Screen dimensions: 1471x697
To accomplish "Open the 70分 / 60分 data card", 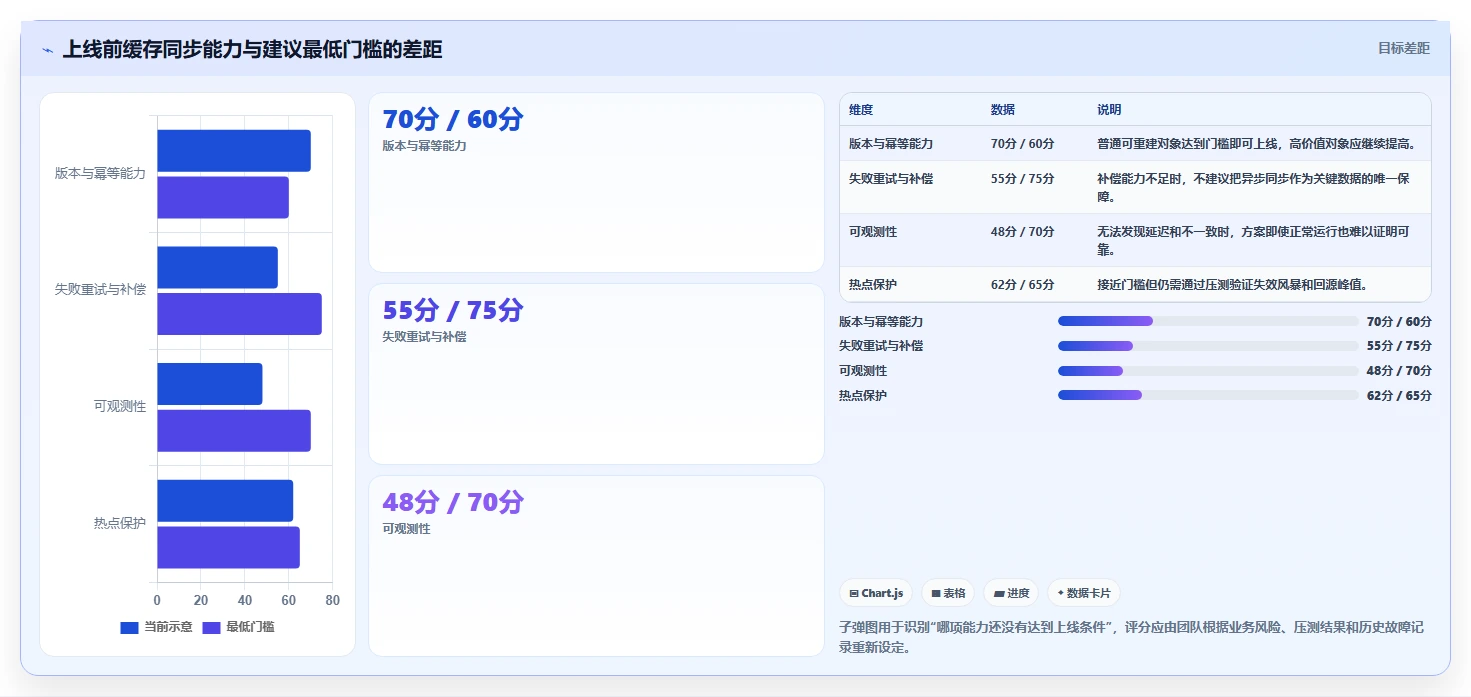I will (x=596, y=182).
